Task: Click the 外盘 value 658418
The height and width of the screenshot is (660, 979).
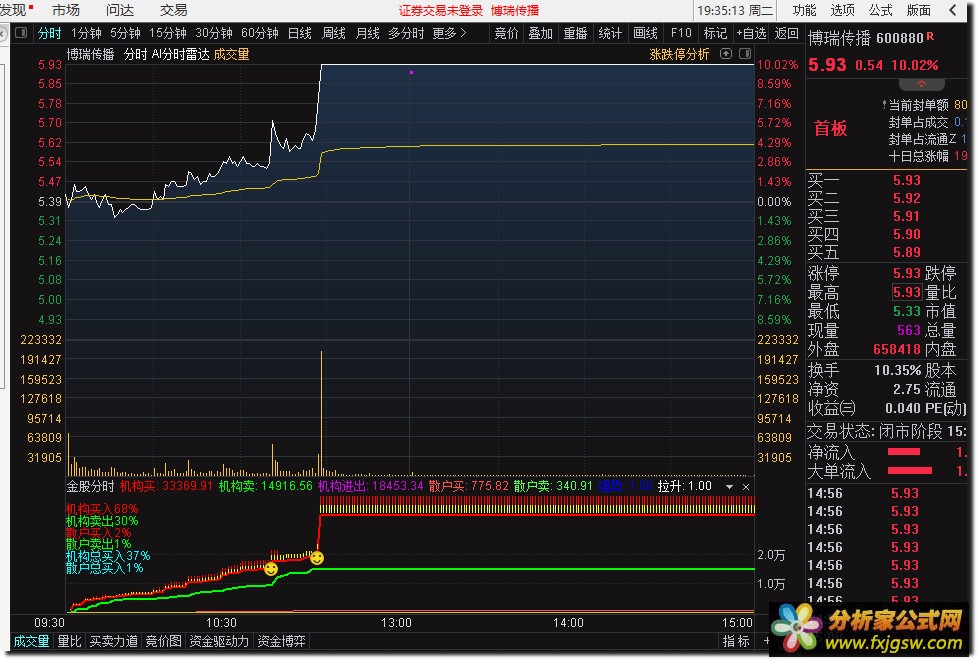Action: (897, 349)
